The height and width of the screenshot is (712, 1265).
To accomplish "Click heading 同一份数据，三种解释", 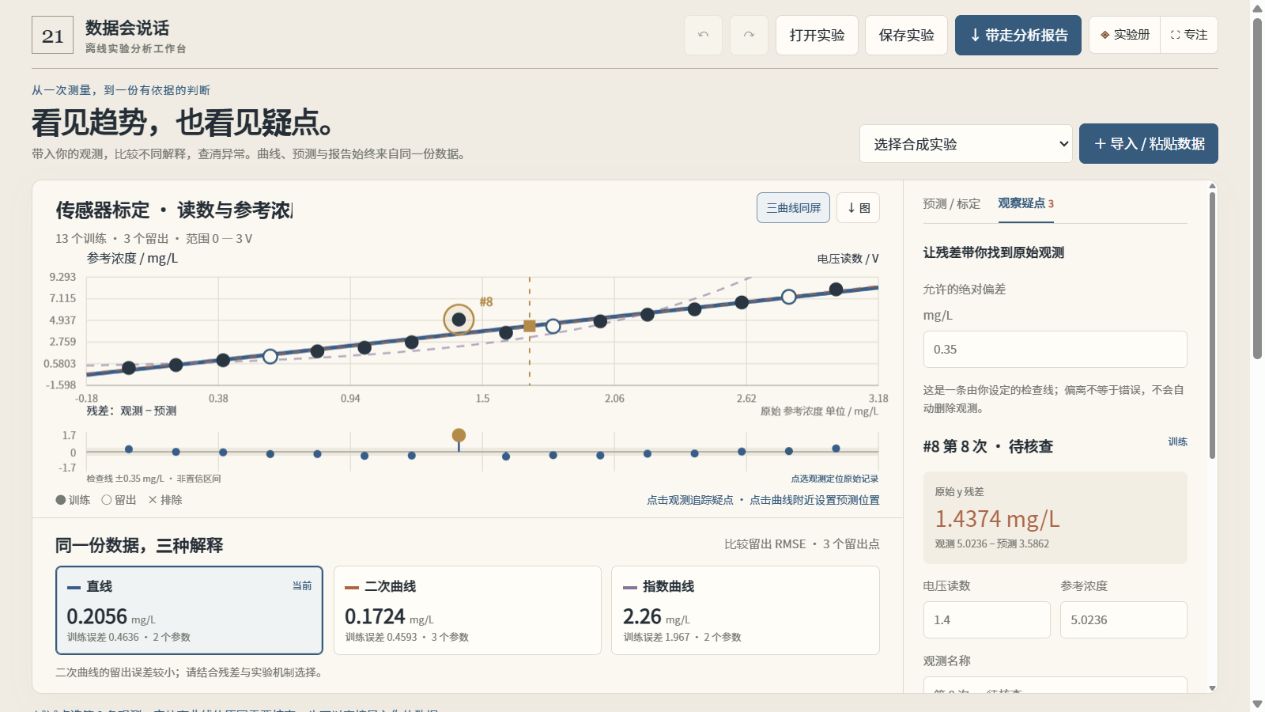I will click(x=139, y=545).
